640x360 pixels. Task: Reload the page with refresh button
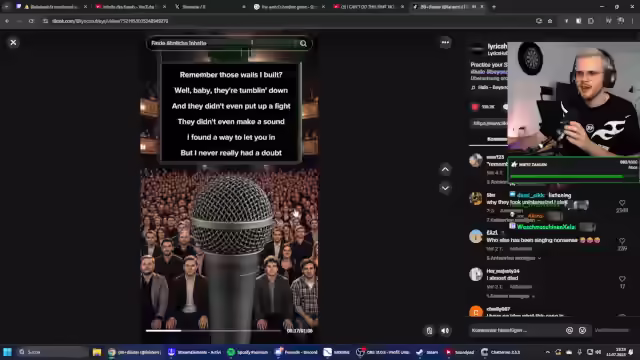(31, 21)
